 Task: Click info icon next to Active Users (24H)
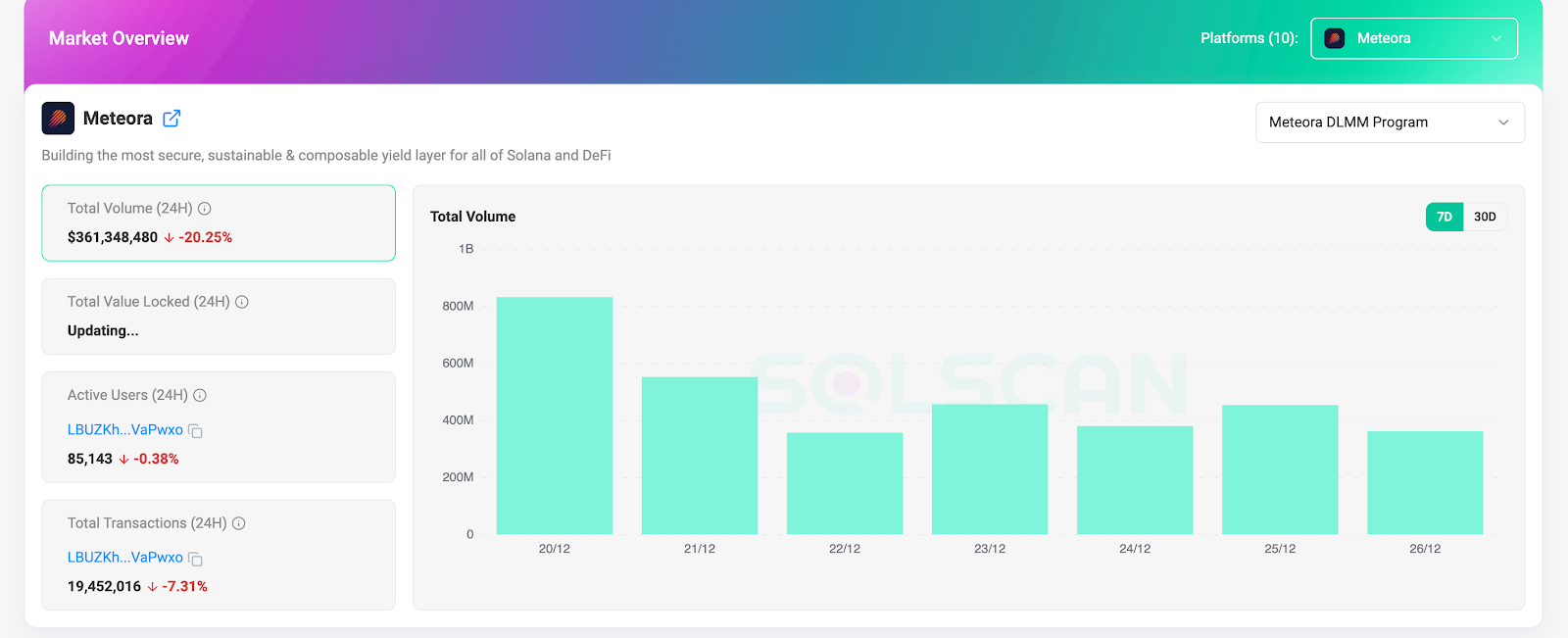pyautogui.click(x=200, y=396)
